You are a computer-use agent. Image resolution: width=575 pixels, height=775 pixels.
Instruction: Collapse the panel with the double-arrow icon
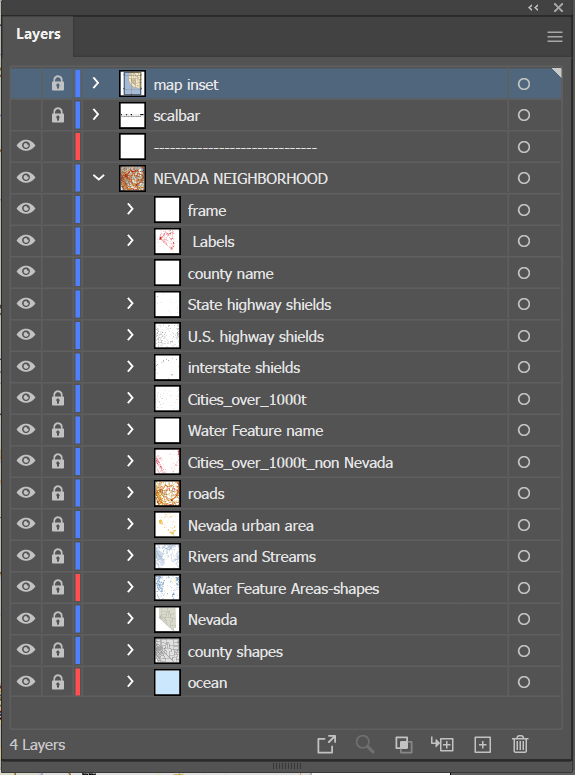[x=533, y=7]
